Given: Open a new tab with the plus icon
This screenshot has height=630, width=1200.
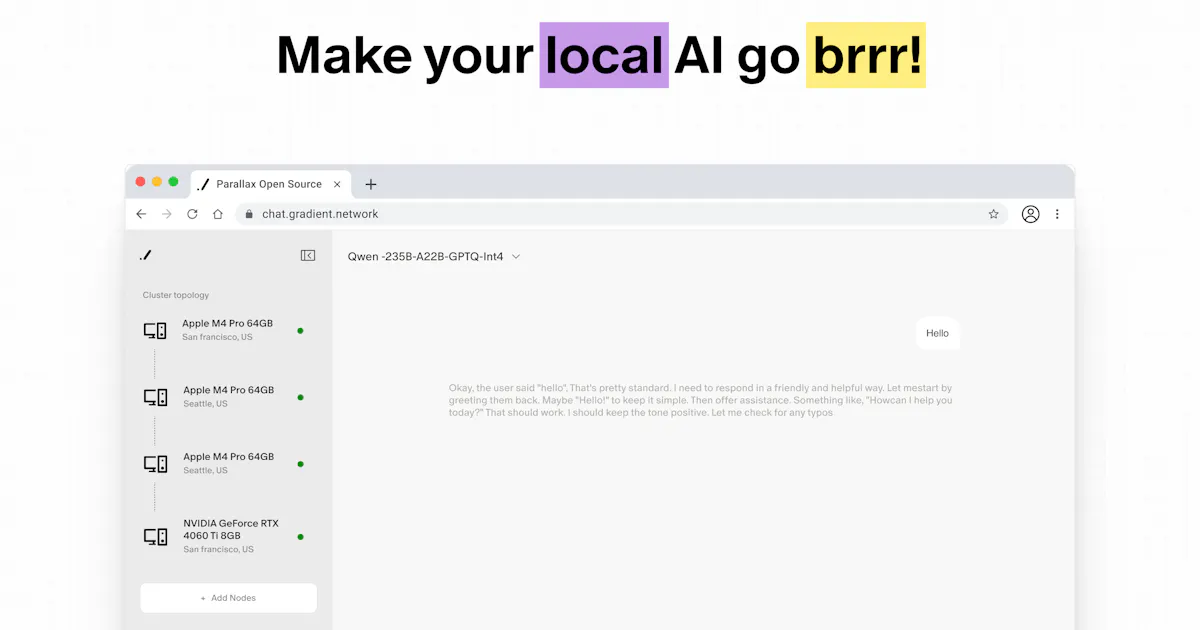Looking at the screenshot, I should 371,184.
